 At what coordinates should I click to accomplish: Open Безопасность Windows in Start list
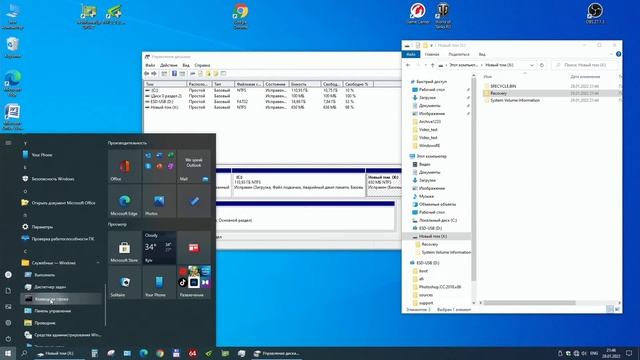[61, 179]
